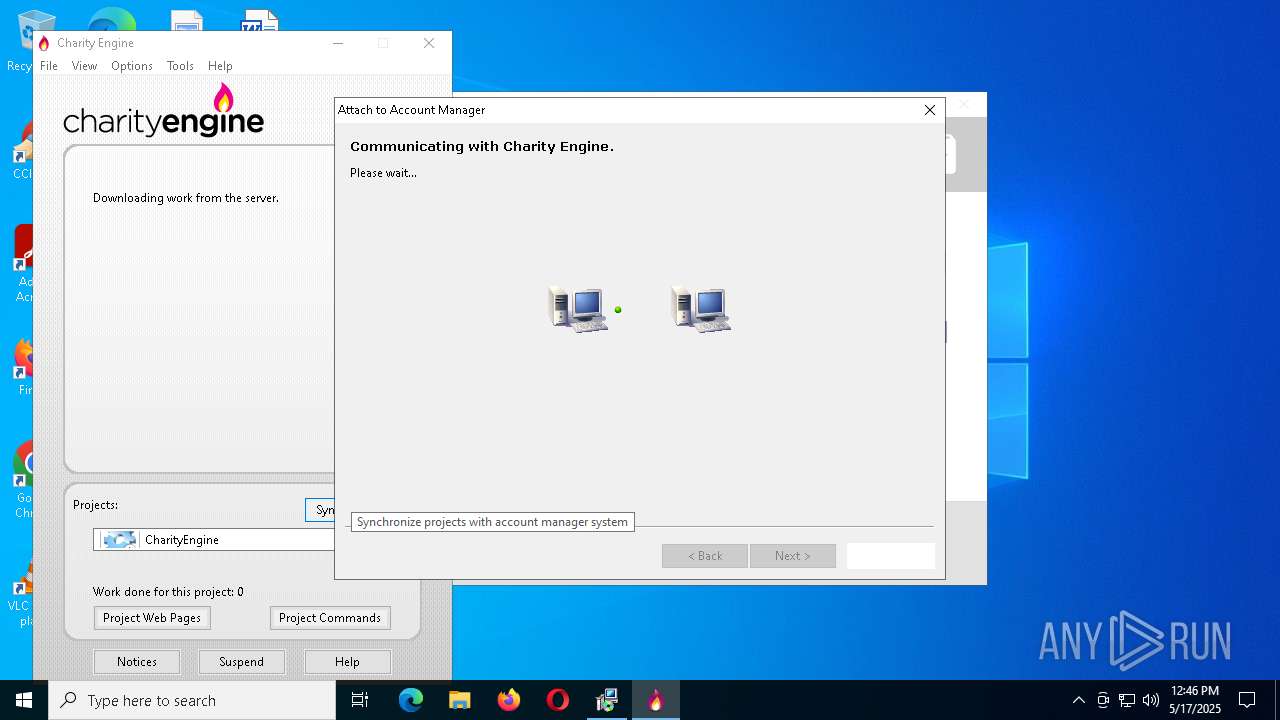Image resolution: width=1280 pixels, height=720 pixels.
Task: Click the Back button in wizard
Action: [705, 556]
